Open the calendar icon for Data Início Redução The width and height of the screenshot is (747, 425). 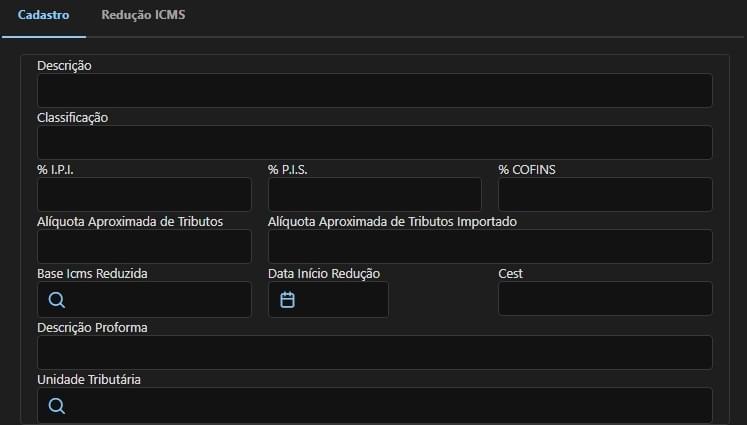[x=287, y=300]
